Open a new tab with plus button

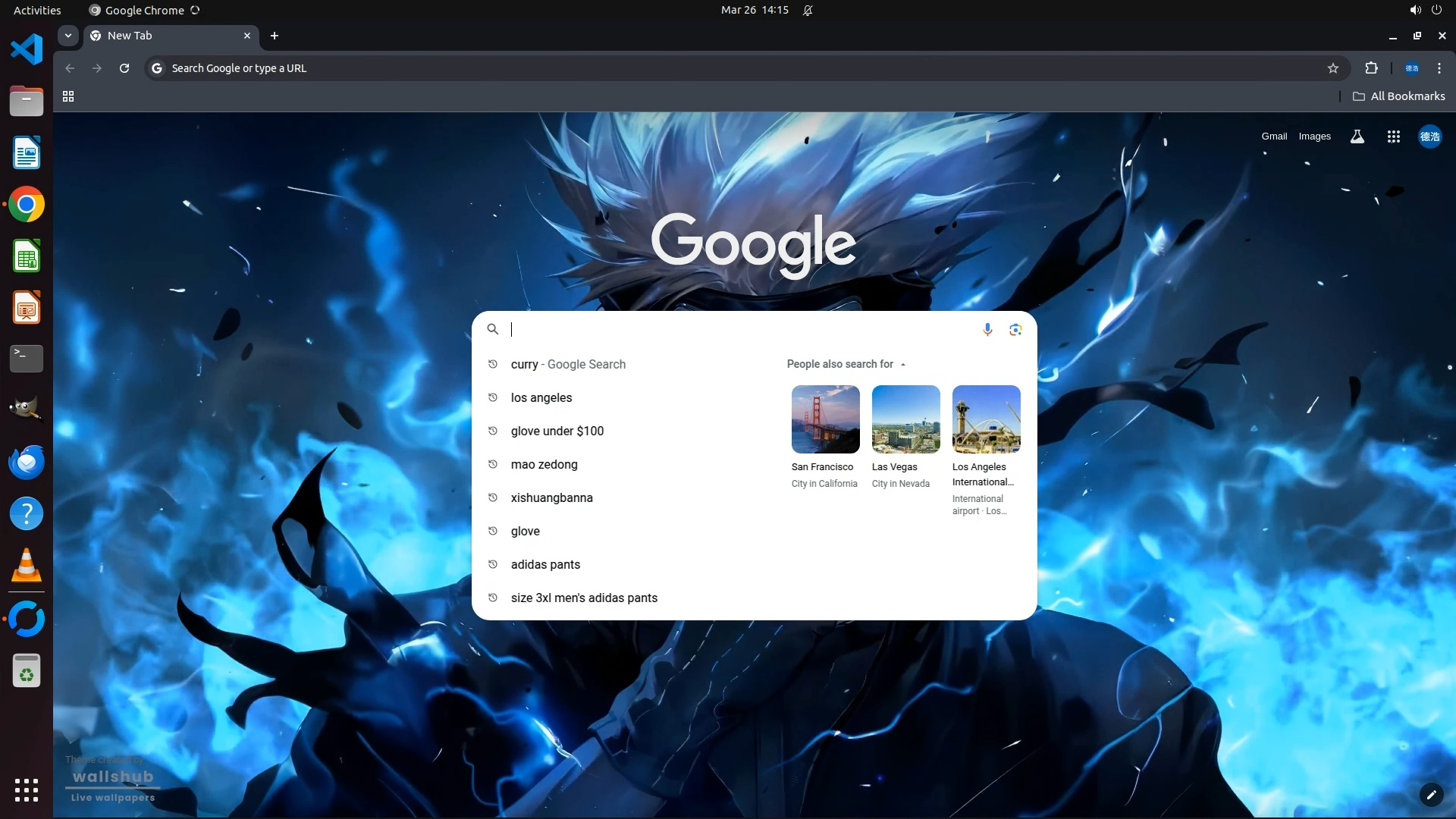point(275,36)
